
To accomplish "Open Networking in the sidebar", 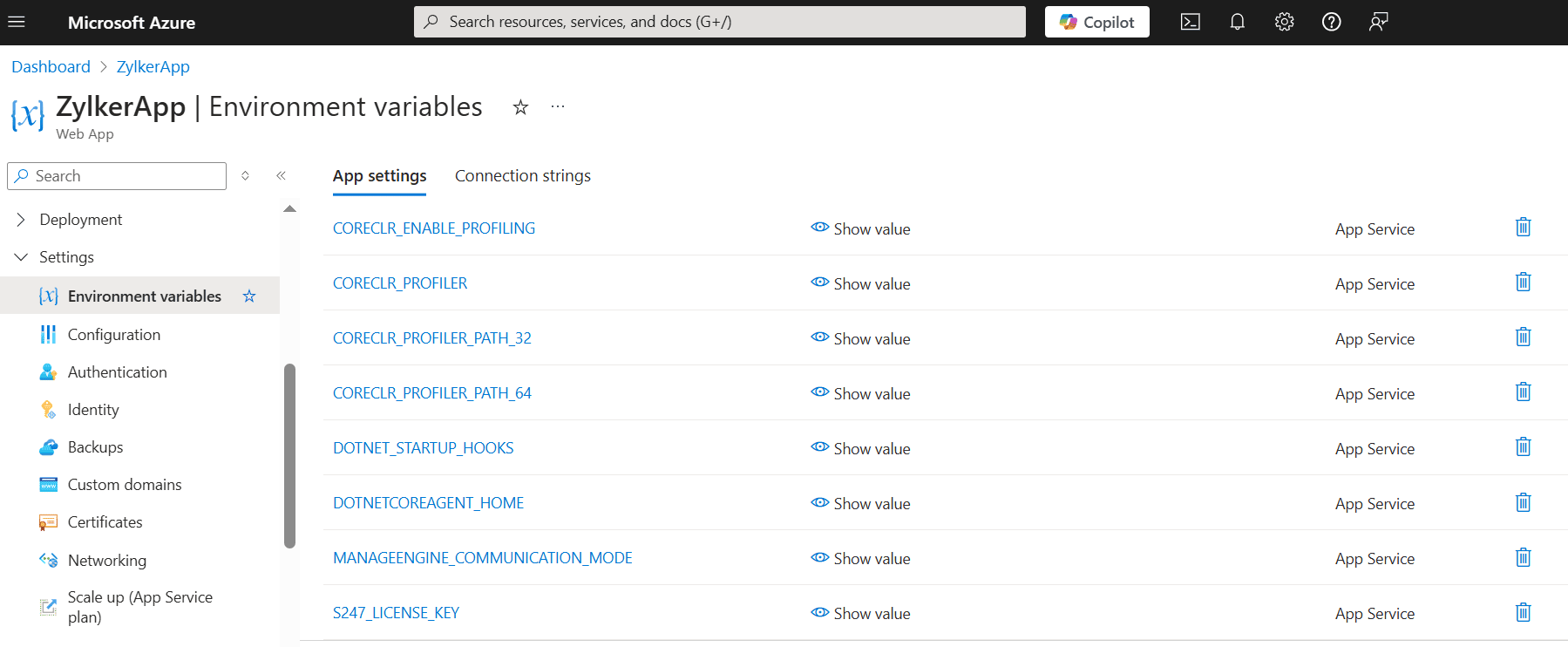I will tap(106, 561).
